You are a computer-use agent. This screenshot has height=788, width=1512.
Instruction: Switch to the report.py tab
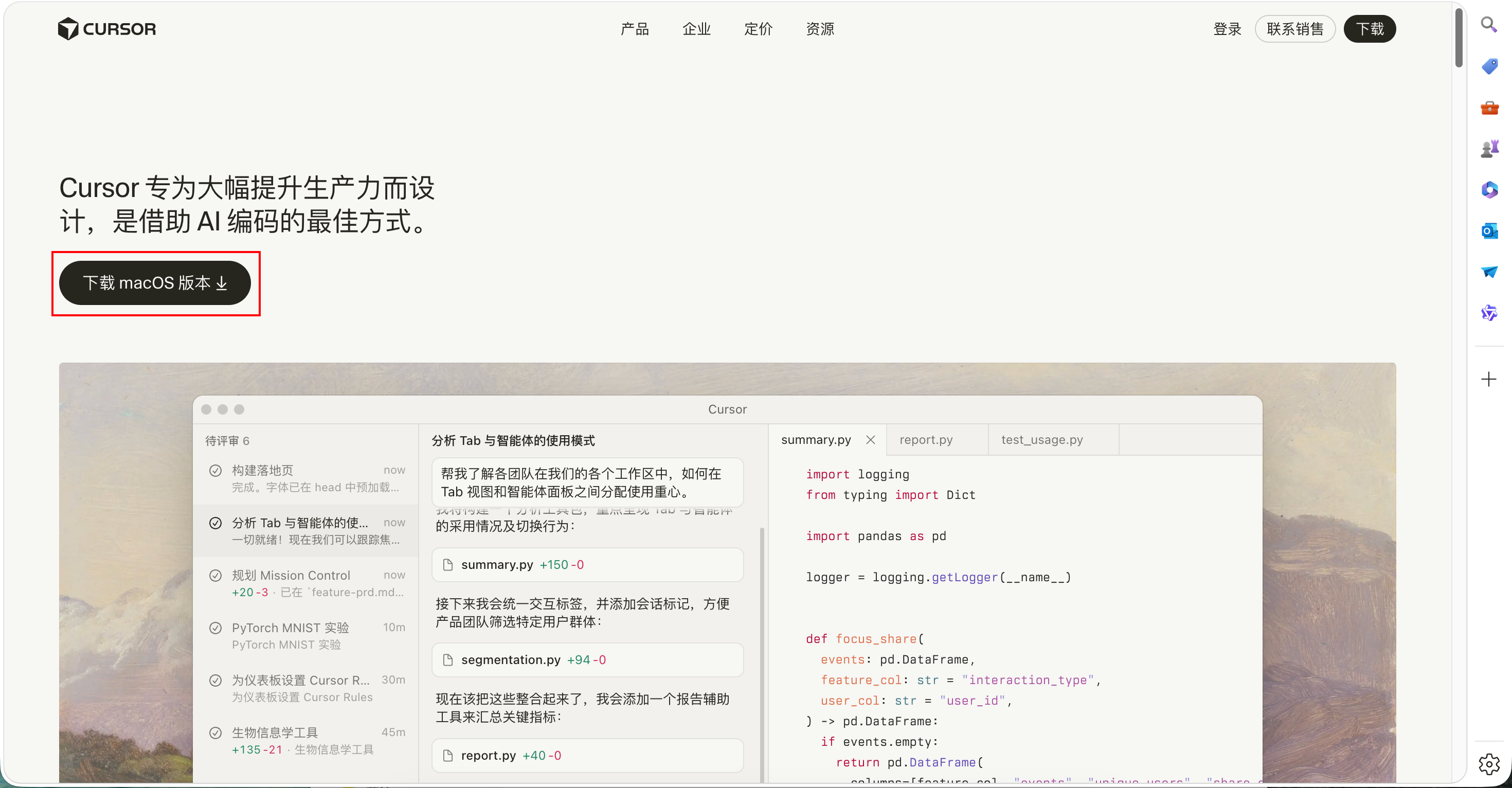[x=926, y=439]
